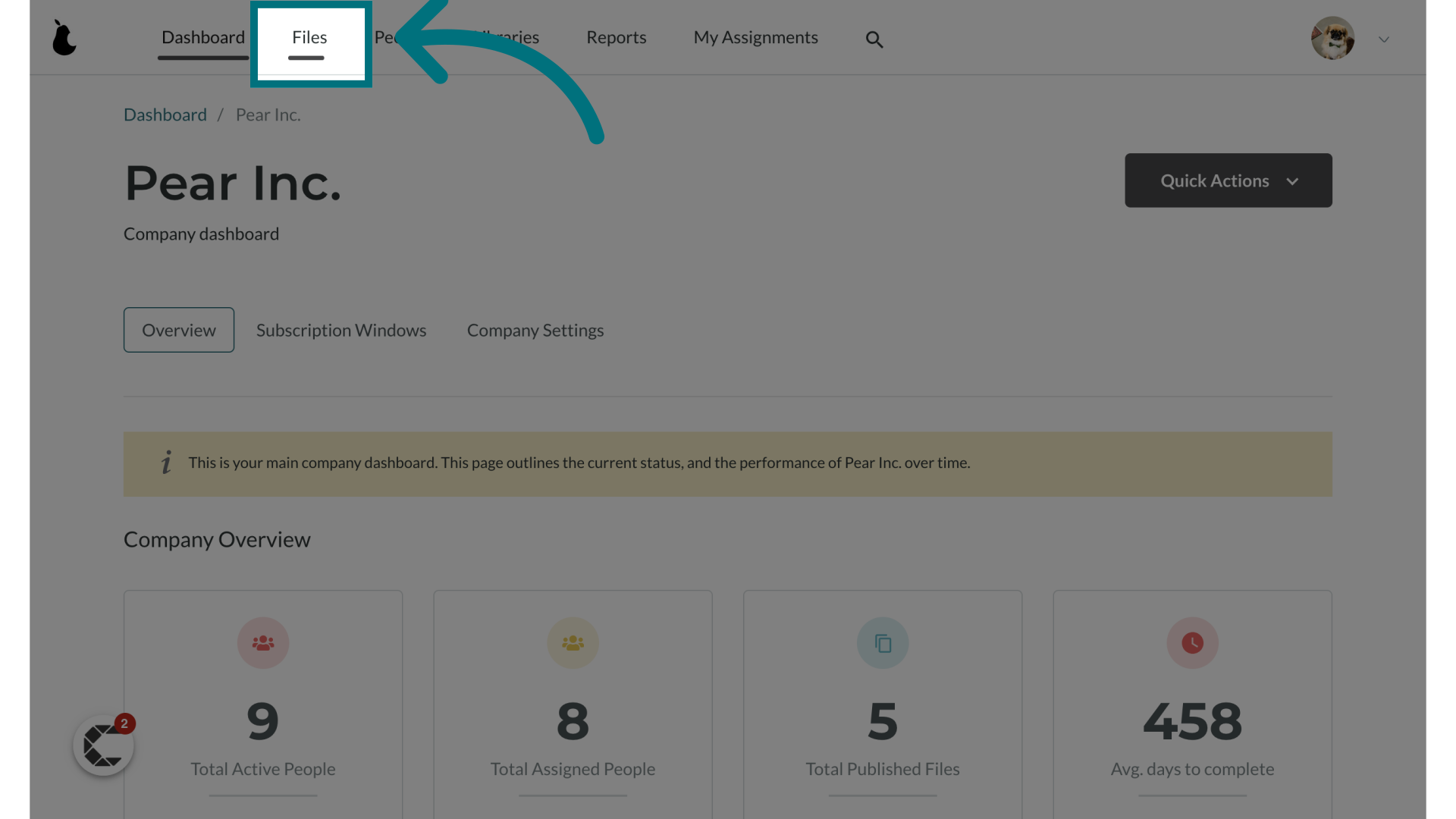The height and width of the screenshot is (819, 1456).
Task: Click the Files navigation tab
Action: pos(309,37)
